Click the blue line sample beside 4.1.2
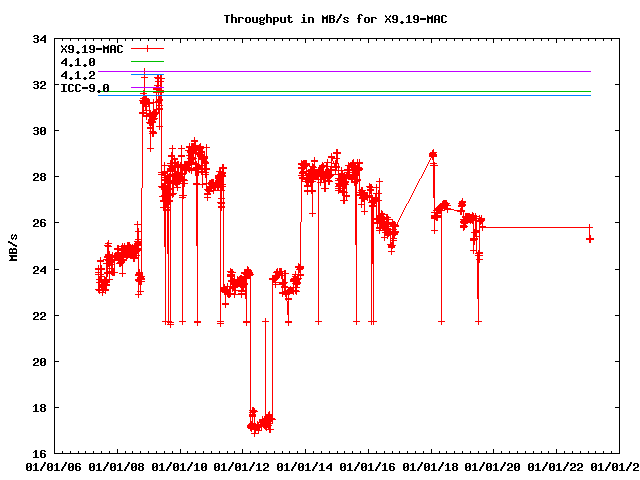The image size is (640, 480). 146,75
